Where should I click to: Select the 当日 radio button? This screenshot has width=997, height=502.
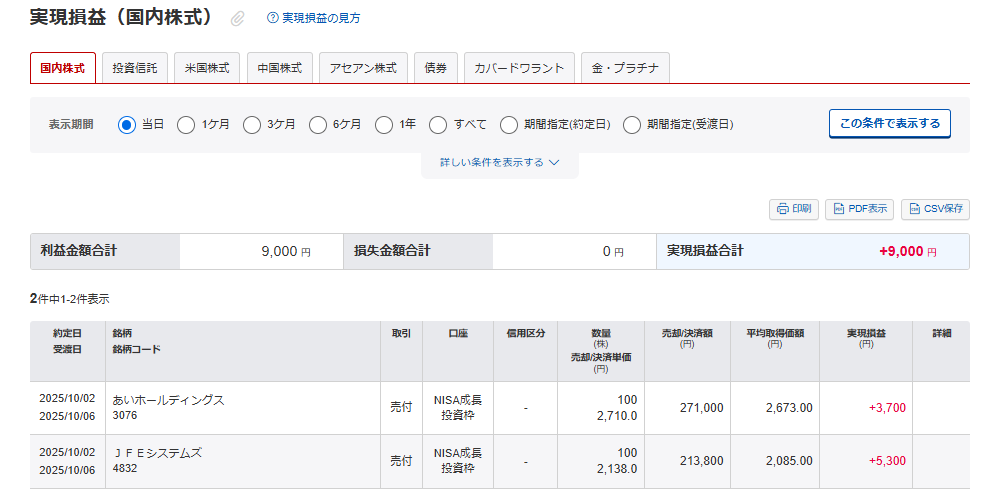pyautogui.click(x=127, y=125)
